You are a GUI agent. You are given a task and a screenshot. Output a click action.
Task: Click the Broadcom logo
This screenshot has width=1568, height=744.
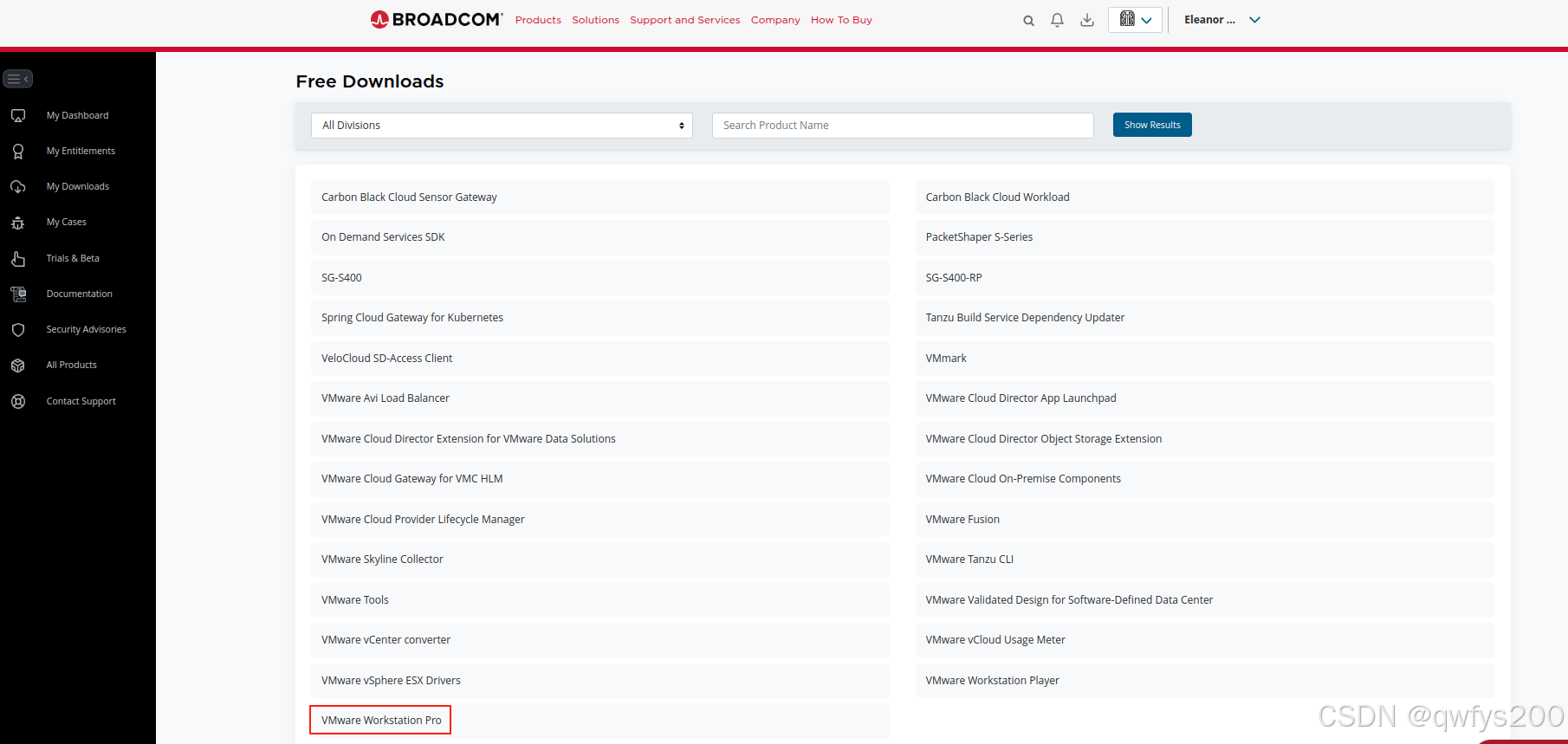tap(437, 19)
